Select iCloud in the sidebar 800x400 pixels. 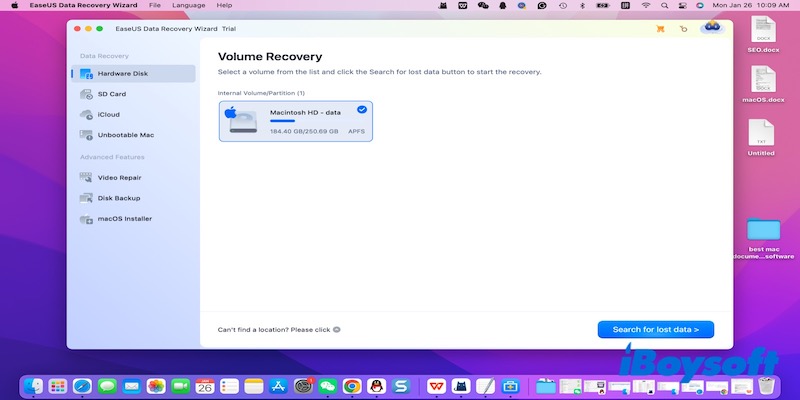(x=108, y=114)
